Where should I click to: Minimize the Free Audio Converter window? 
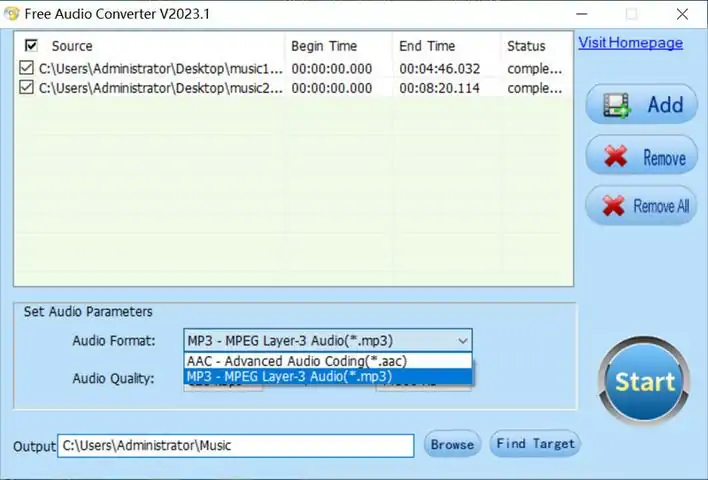point(582,14)
